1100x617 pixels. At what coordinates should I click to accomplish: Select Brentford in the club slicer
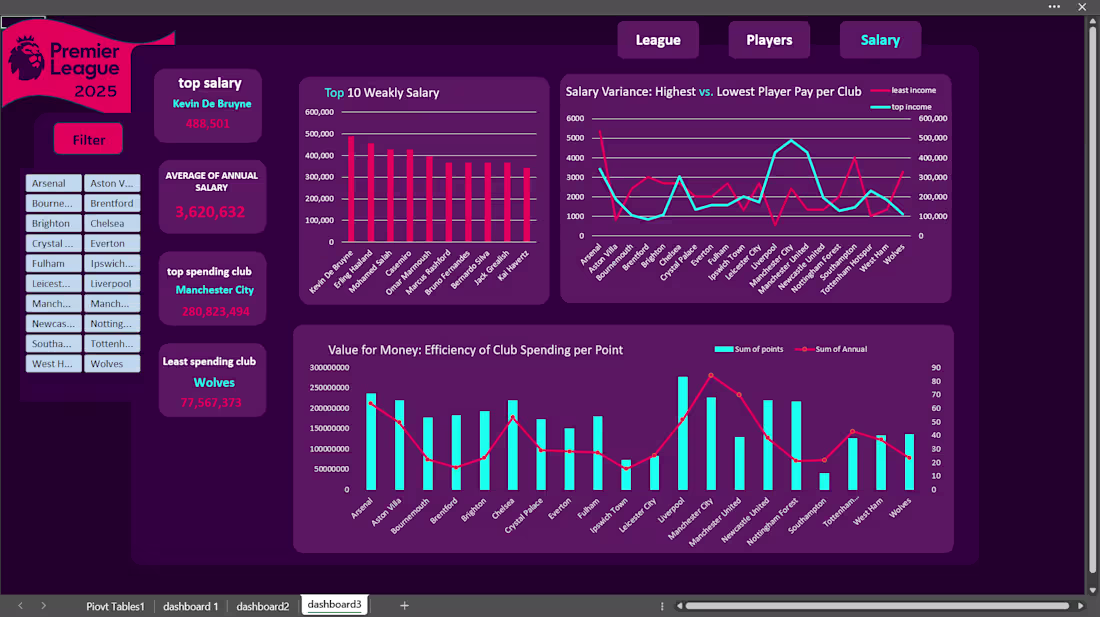point(112,203)
